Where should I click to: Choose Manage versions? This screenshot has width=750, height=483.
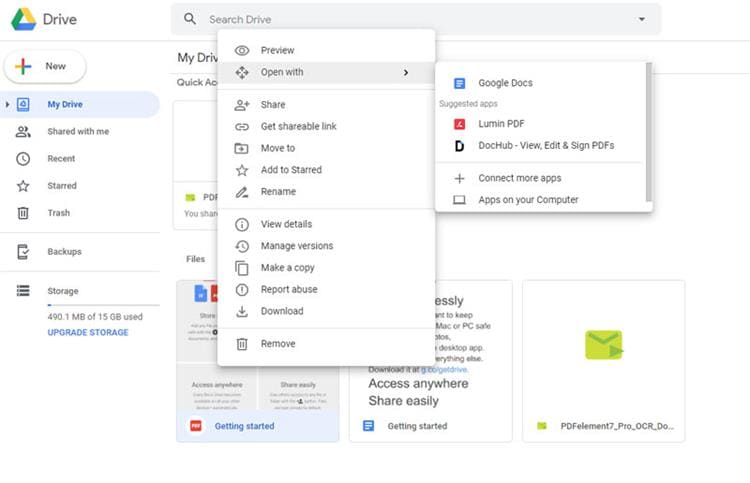[x=326, y=246]
